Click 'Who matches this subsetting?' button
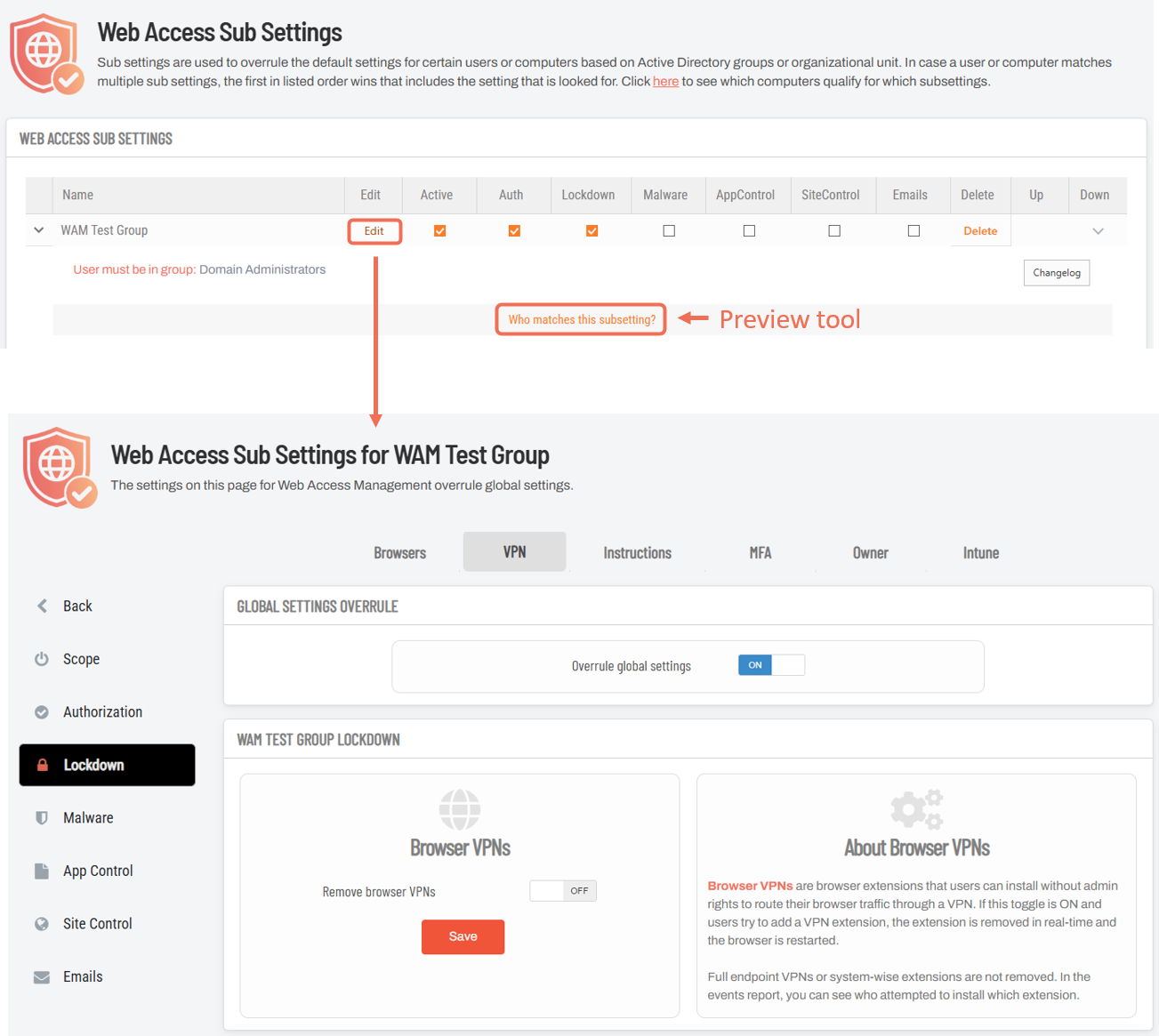This screenshot has height=1036, width=1159. [581, 320]
